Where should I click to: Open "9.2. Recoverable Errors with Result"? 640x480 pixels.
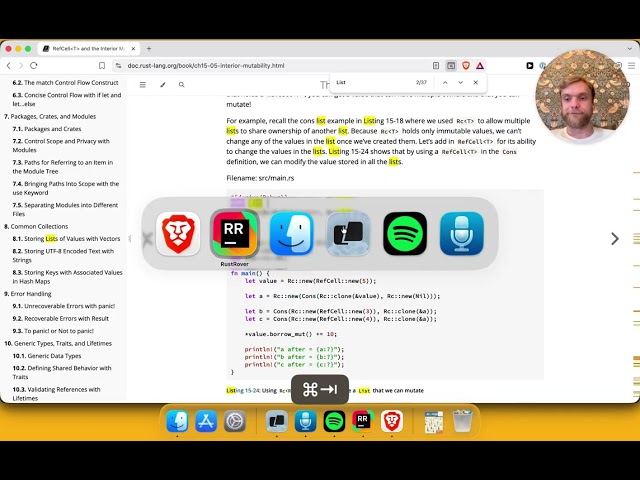60,318
